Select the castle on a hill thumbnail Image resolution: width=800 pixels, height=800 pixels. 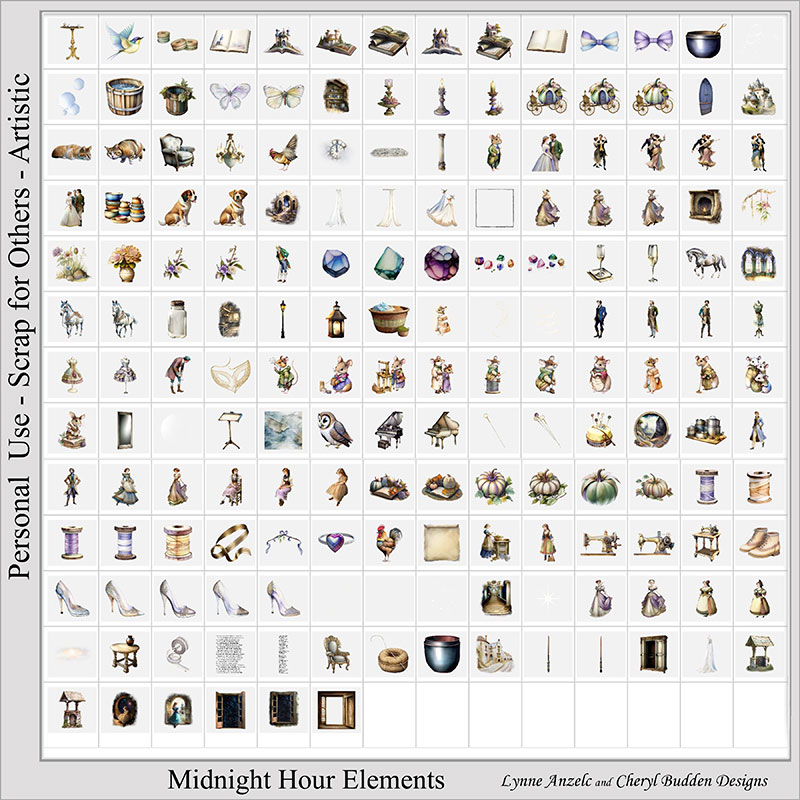pyautogui.click(x=759, y=96)
